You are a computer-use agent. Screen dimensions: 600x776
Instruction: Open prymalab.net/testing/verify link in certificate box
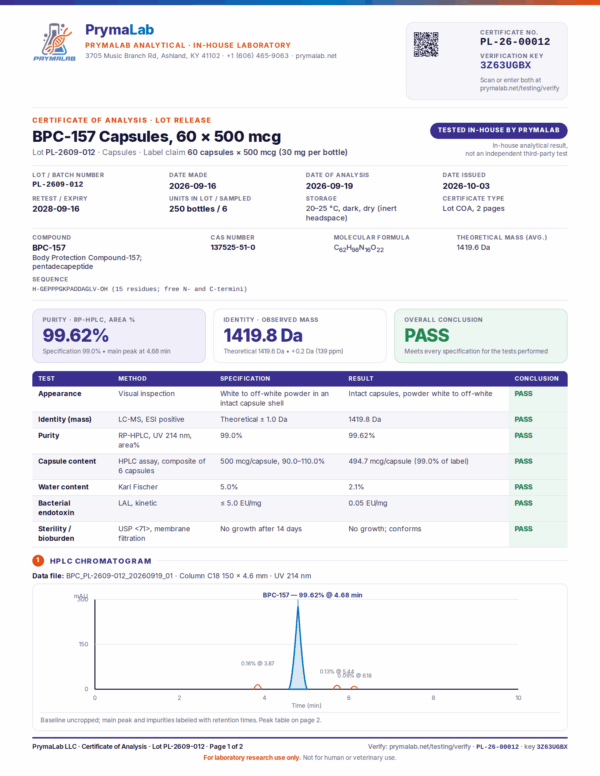(519, 88)
